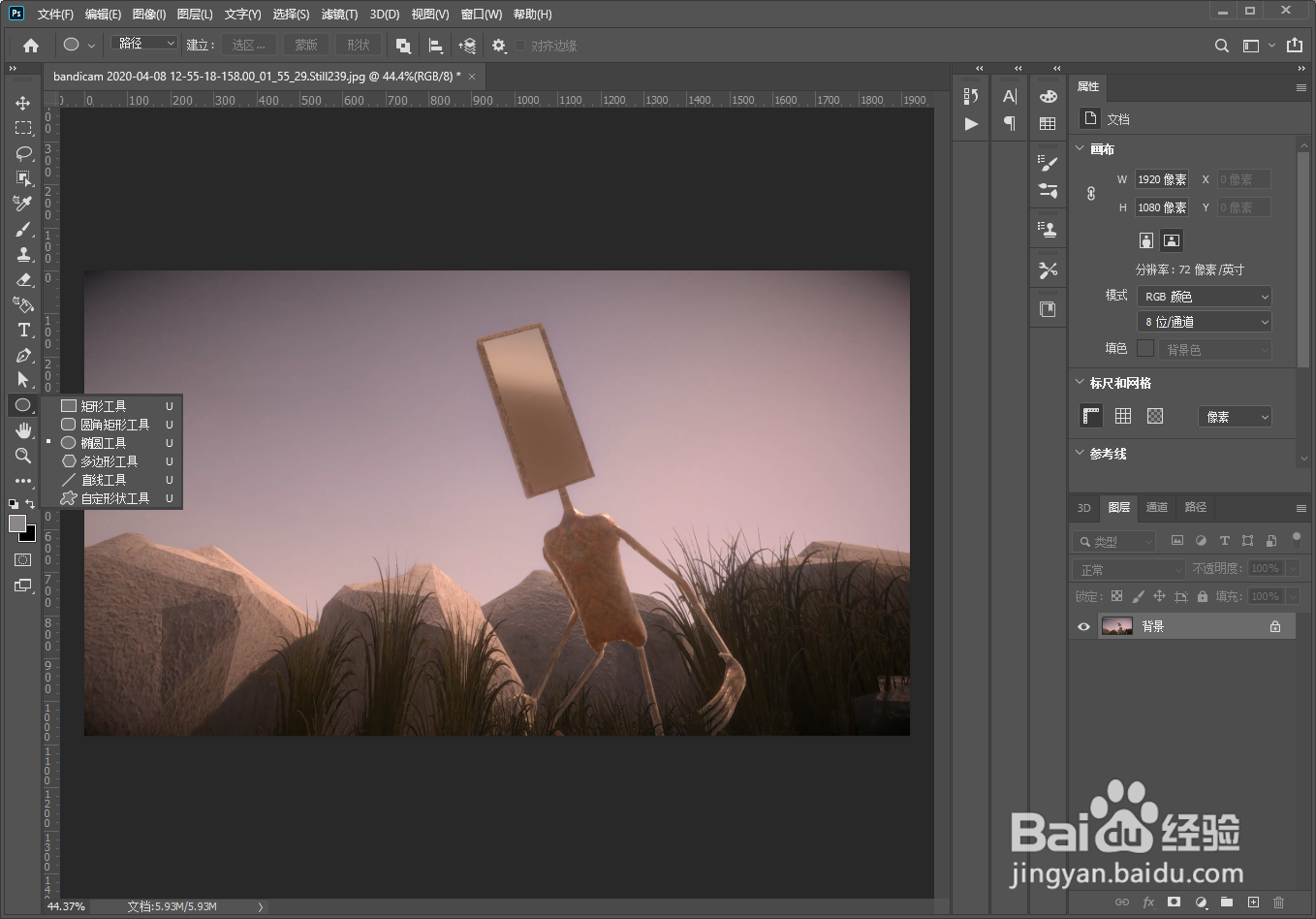Image resolution: width=1316 pixels, height=919 pixels.
Task: Click the canvas width W field
Action: click(1162, 179)
